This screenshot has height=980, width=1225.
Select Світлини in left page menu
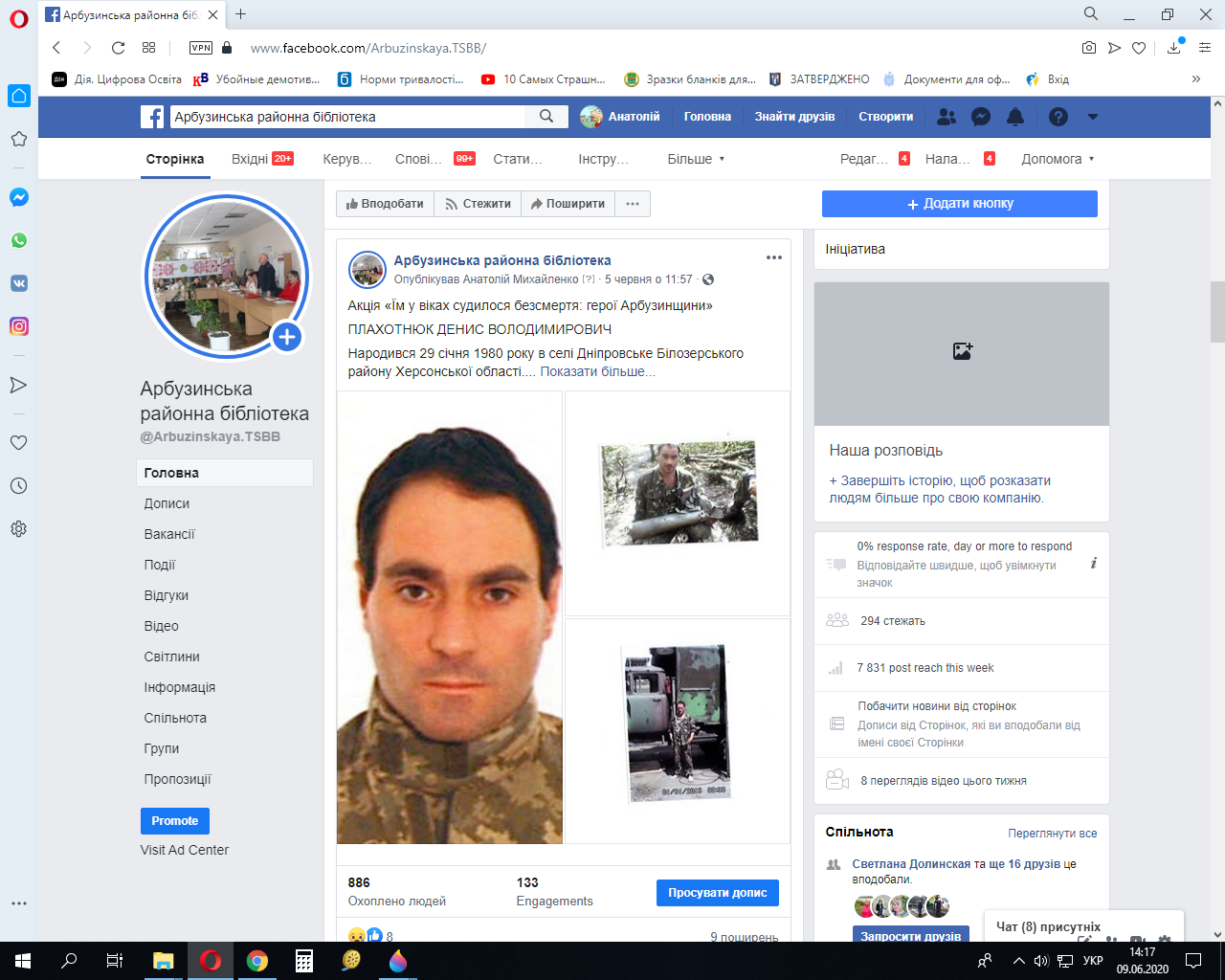172,657
